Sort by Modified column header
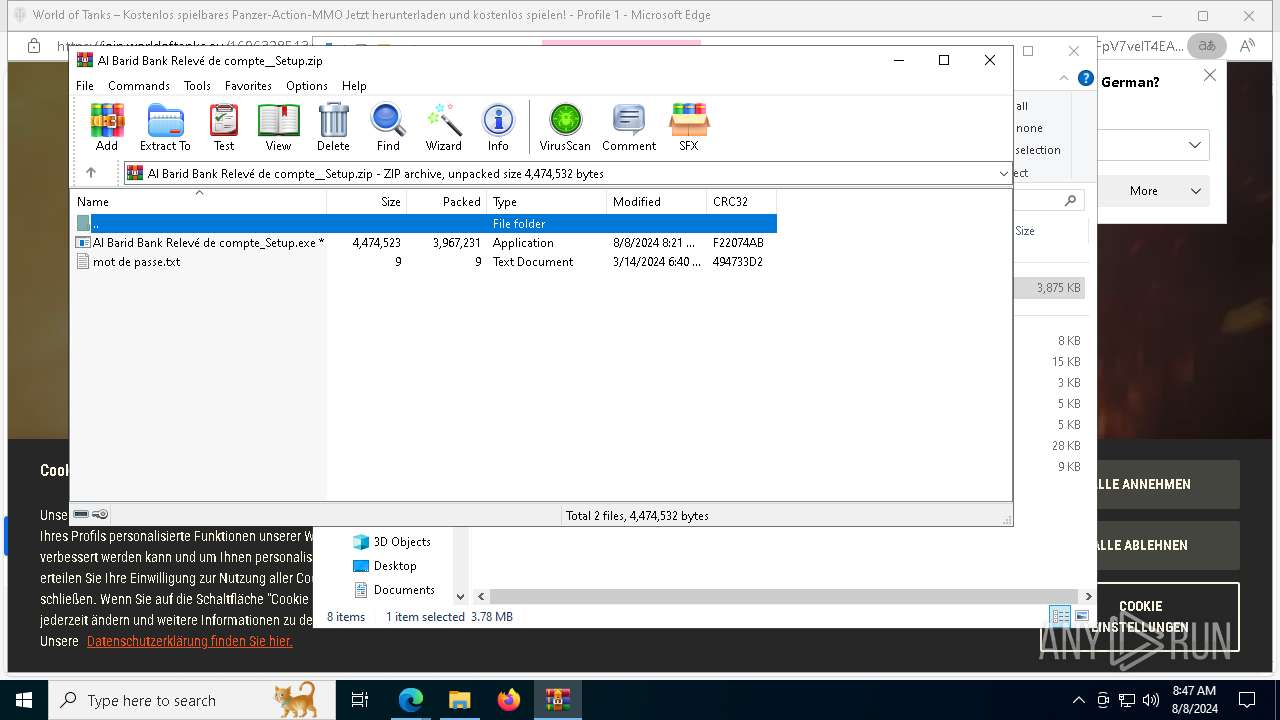The height and width of the screenshot is (720, 1280). [x=657, y=201]
